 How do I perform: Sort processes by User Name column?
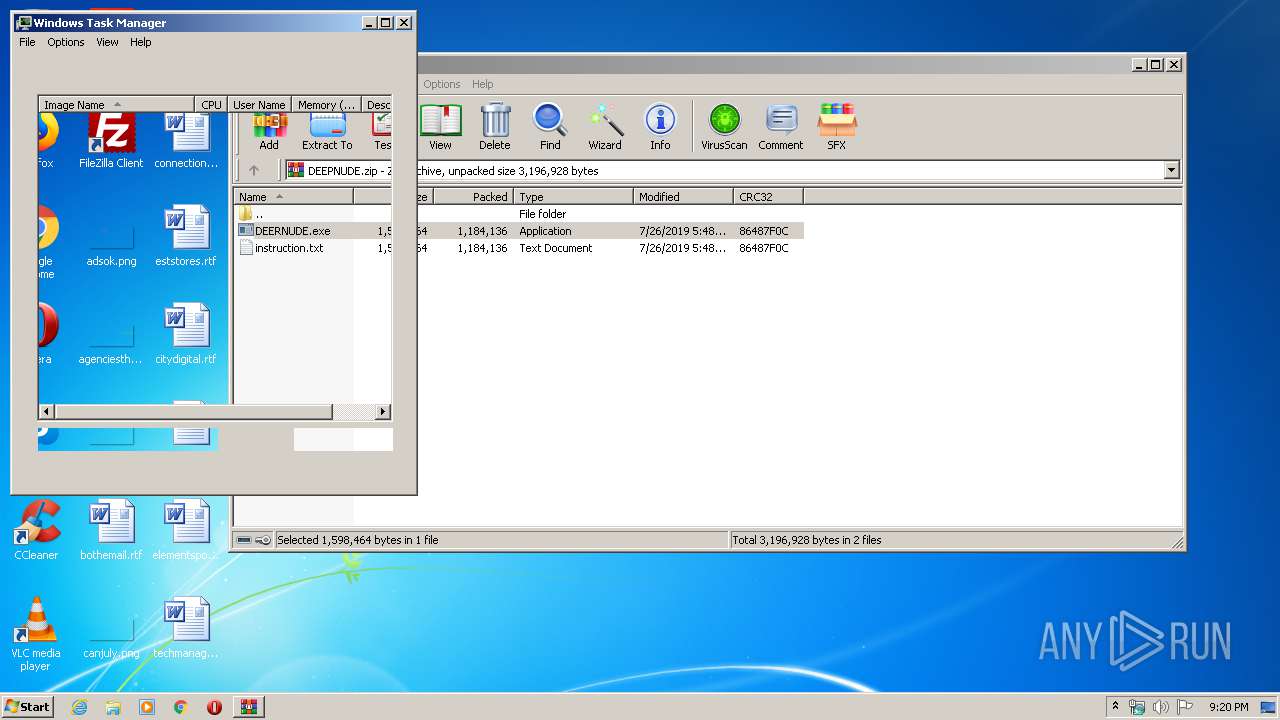click(259, 104)
